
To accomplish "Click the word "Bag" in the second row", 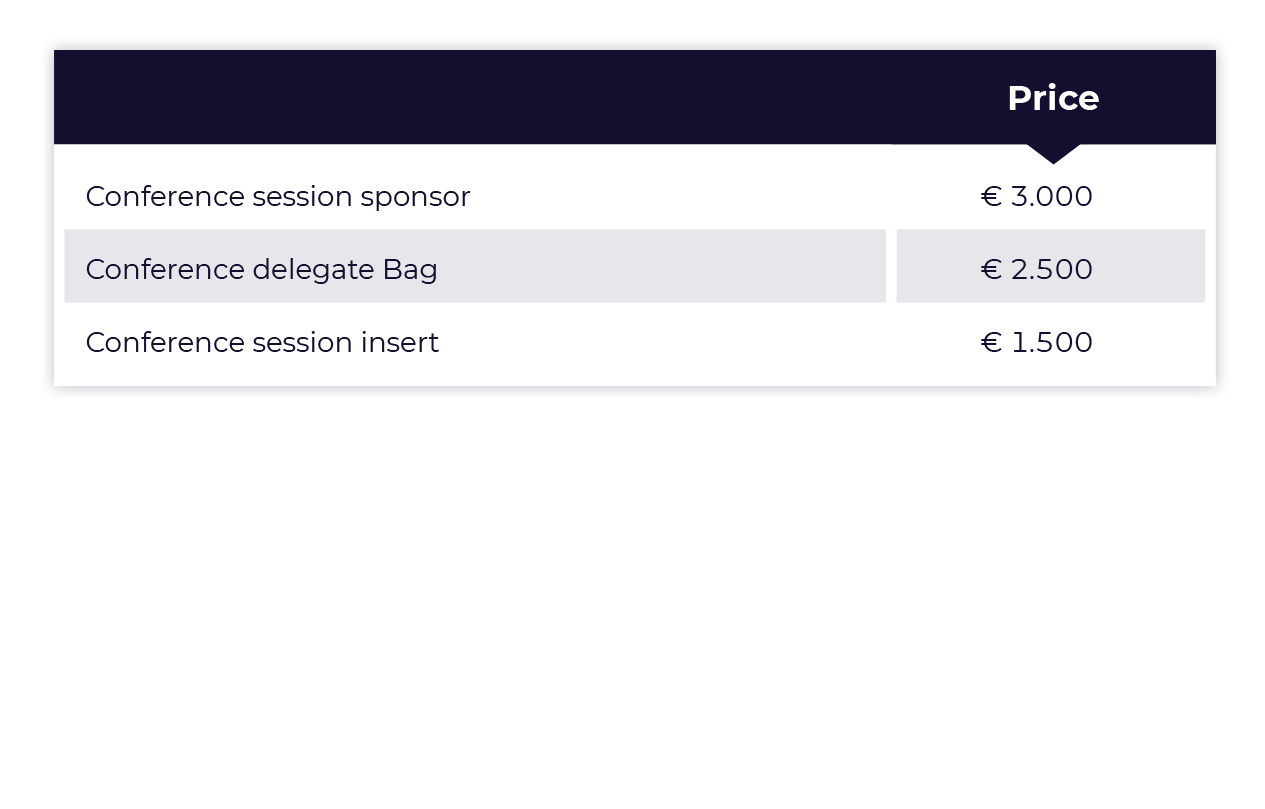I will tap(410, 270).
